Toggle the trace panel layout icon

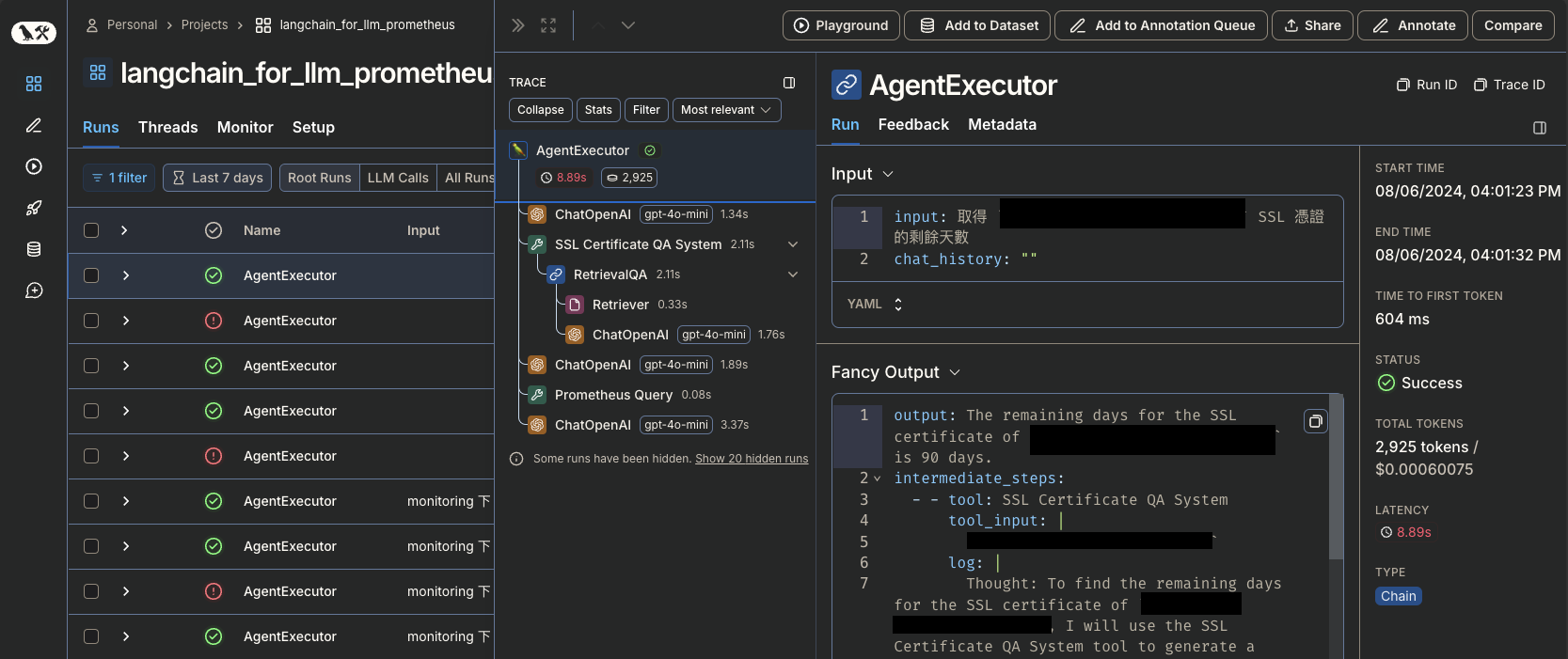(789, 83)
